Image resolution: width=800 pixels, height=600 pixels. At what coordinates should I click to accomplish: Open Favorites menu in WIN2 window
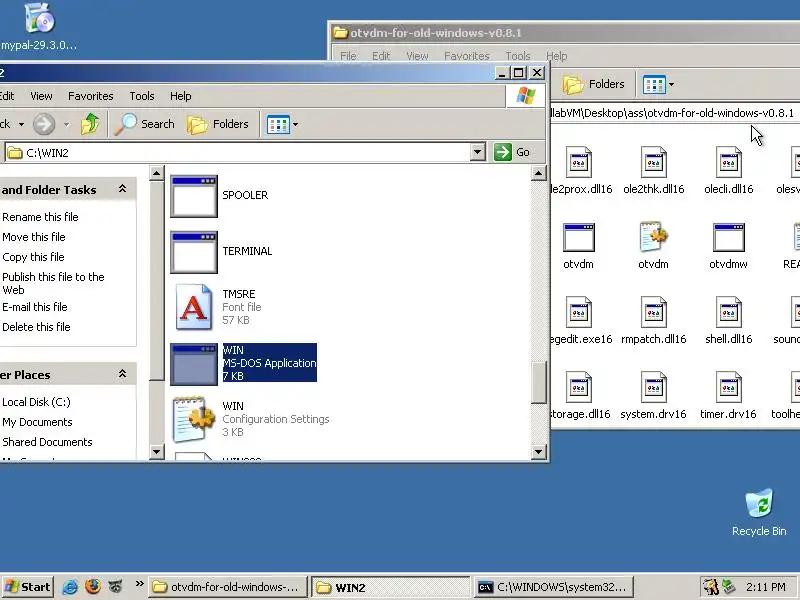click(x=91, y=96)
